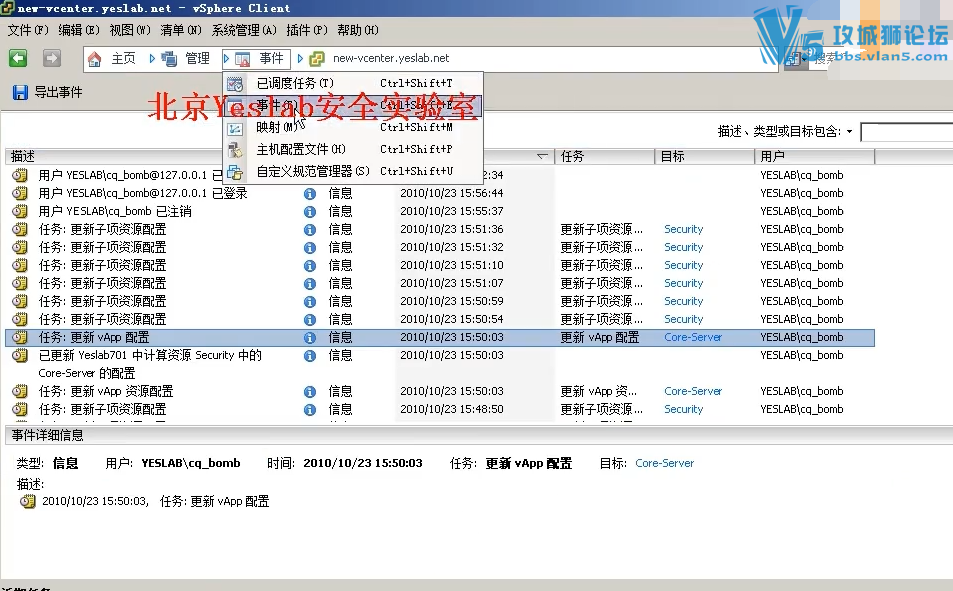Click the 管理 breadcrumb icon
953x591 pixels.
coord(169,59)
